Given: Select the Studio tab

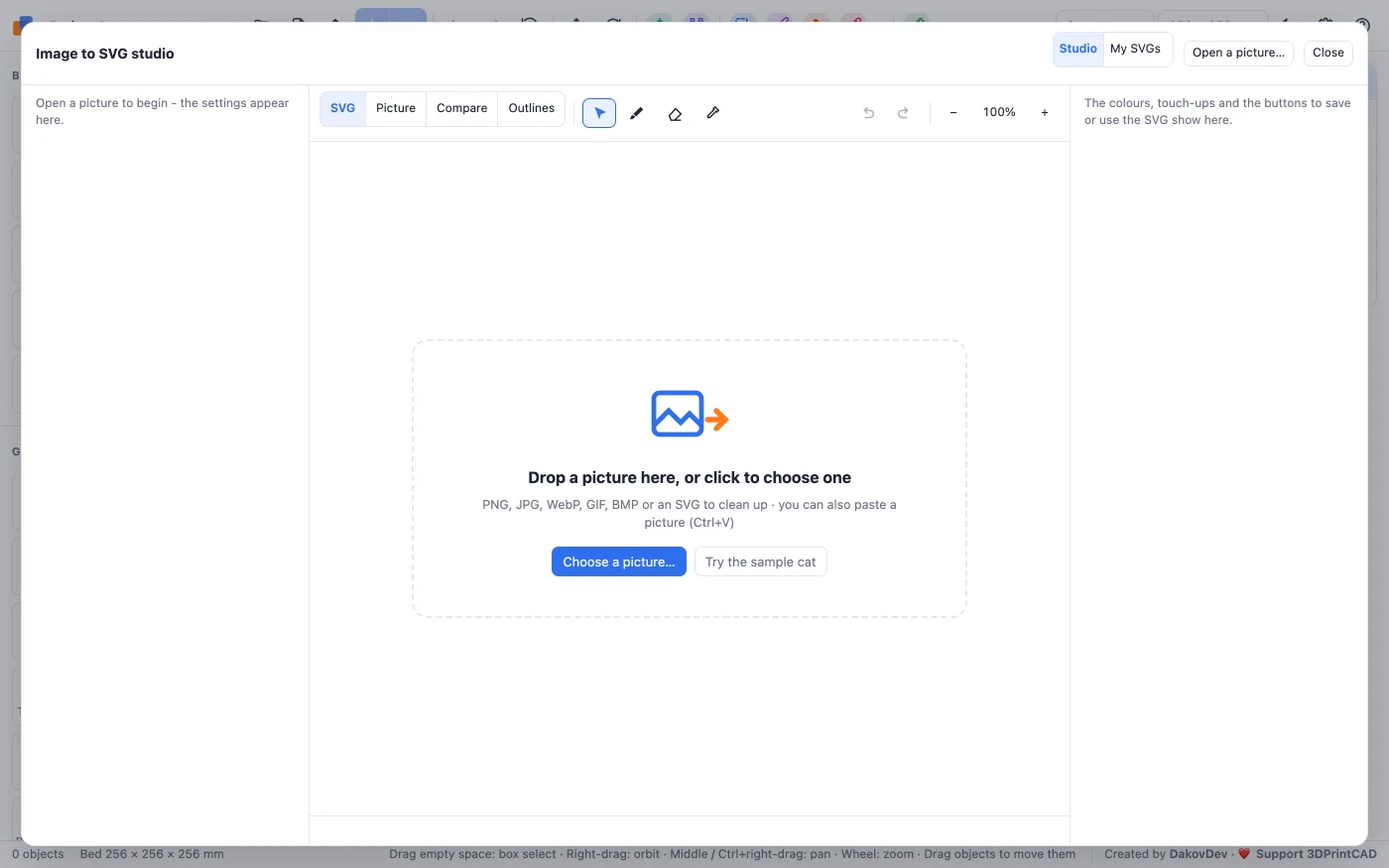Looking at the screenshot, I should click(1078, 49).
